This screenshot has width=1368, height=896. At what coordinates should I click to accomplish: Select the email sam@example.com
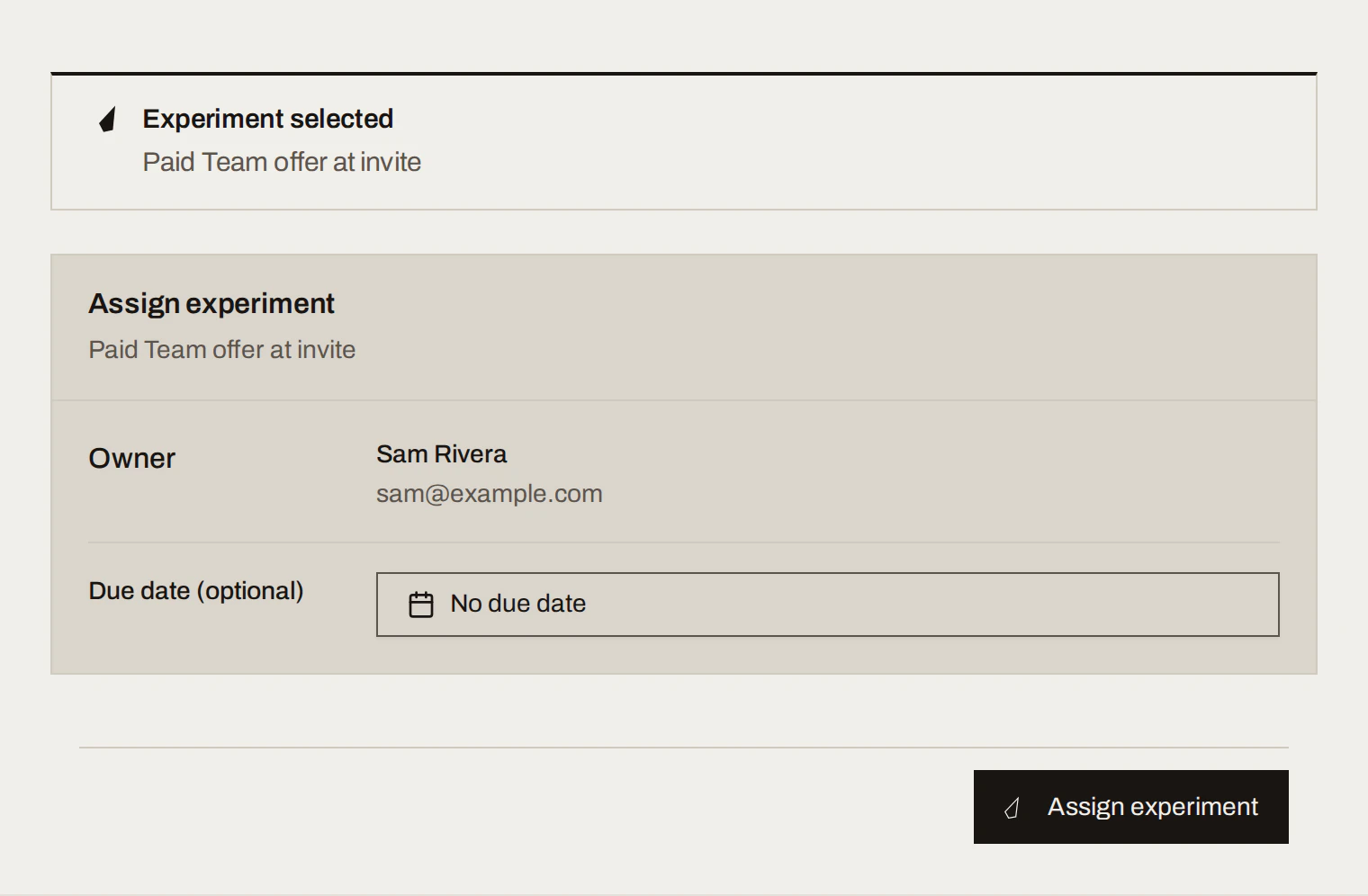[x=490, y=494]
